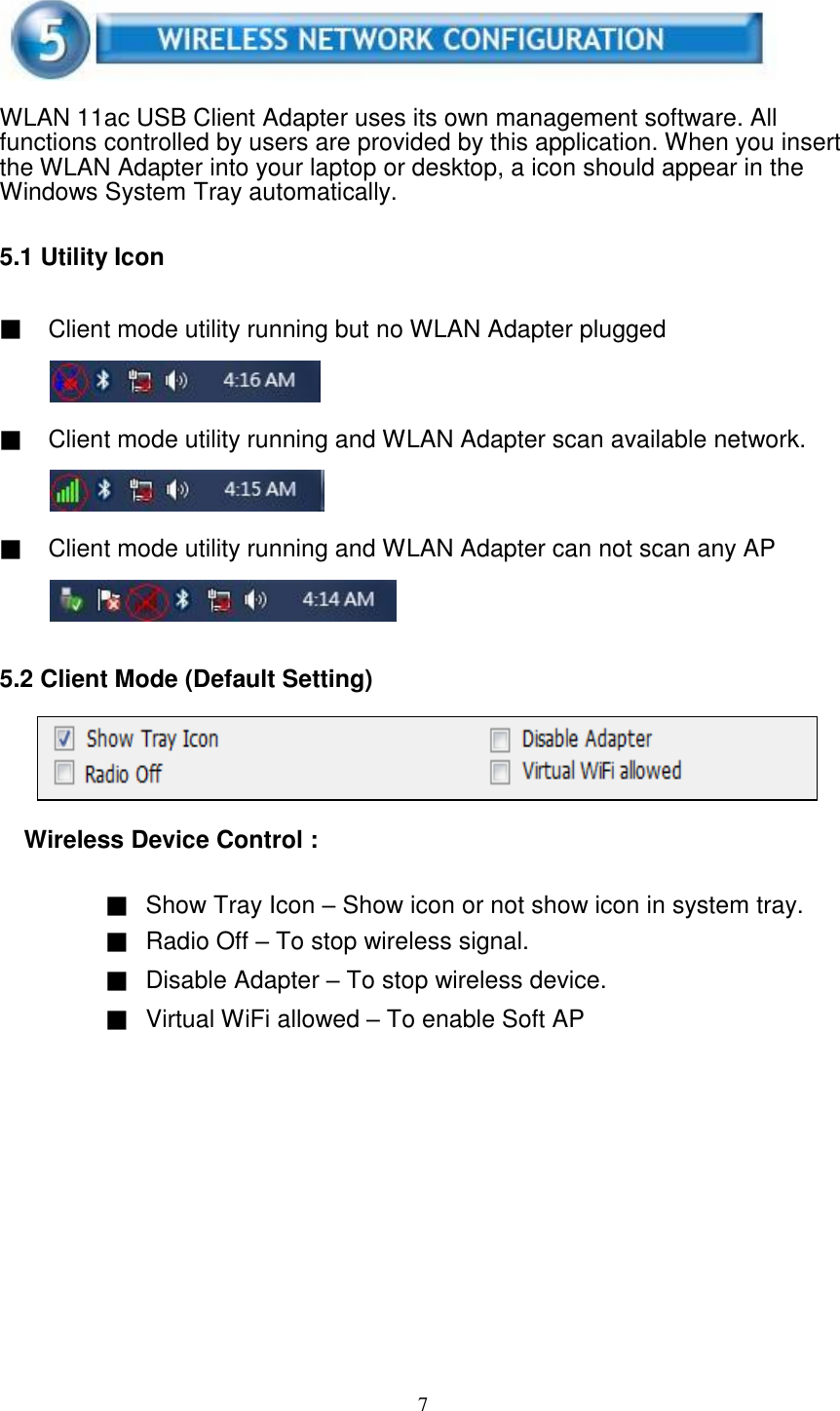Click the WIRELESS NETWORK CONFIGURATION header banner
Viewport: 840px width, 1411px height.
[x=429, y=39]
